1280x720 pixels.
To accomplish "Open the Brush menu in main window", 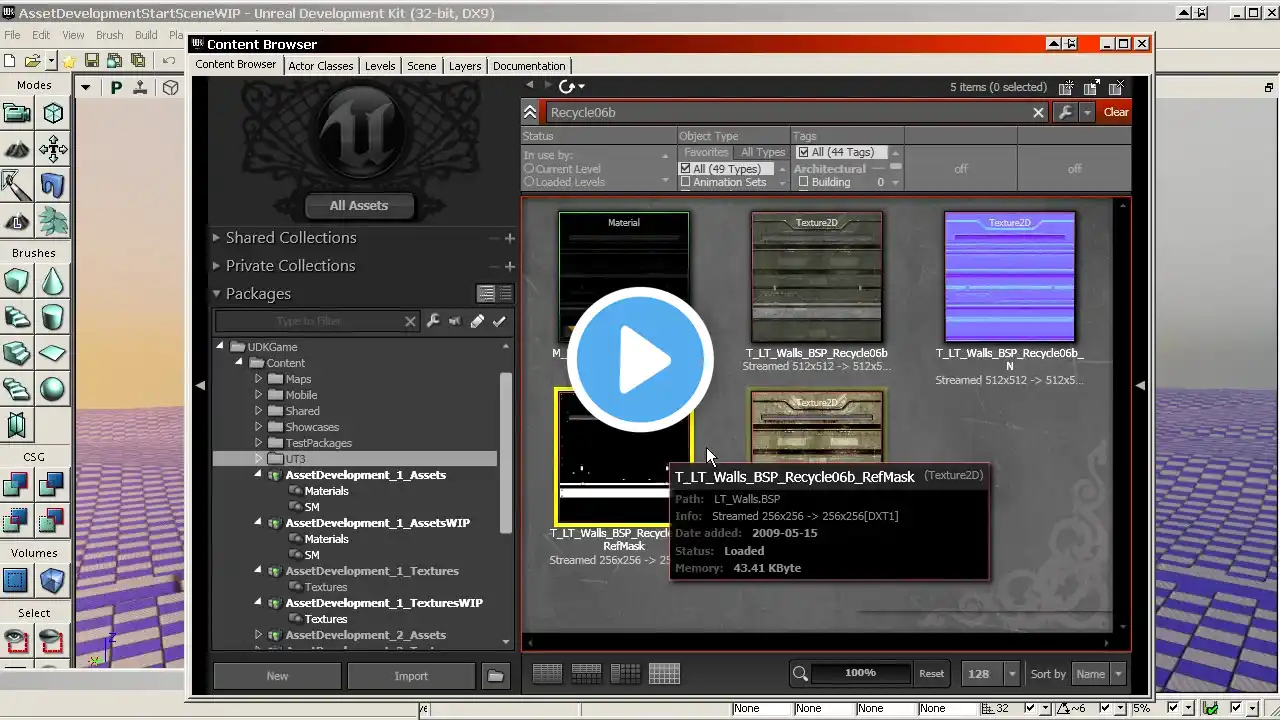I will [x=110, y=35].
